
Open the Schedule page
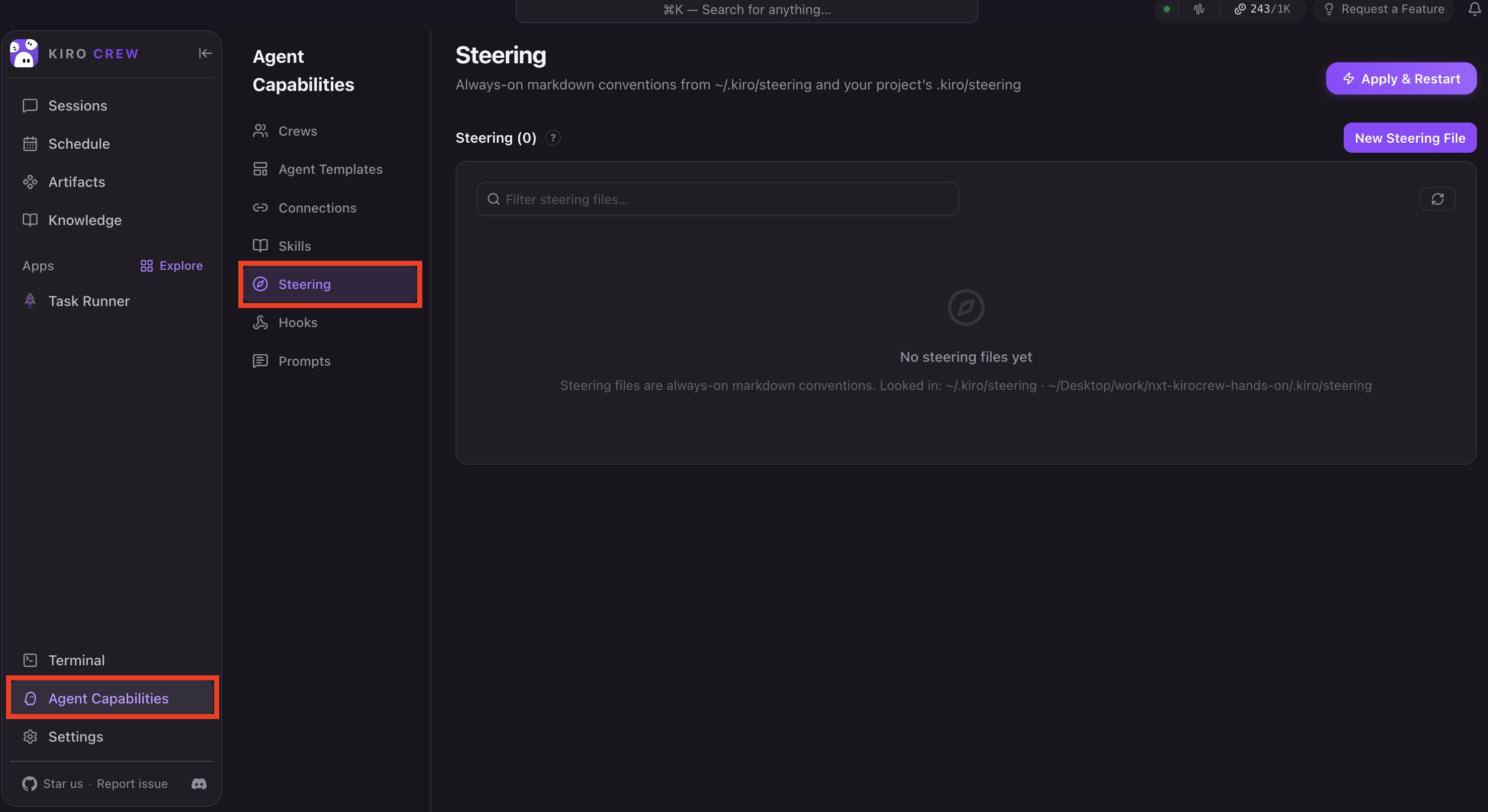tap(112, 144)
